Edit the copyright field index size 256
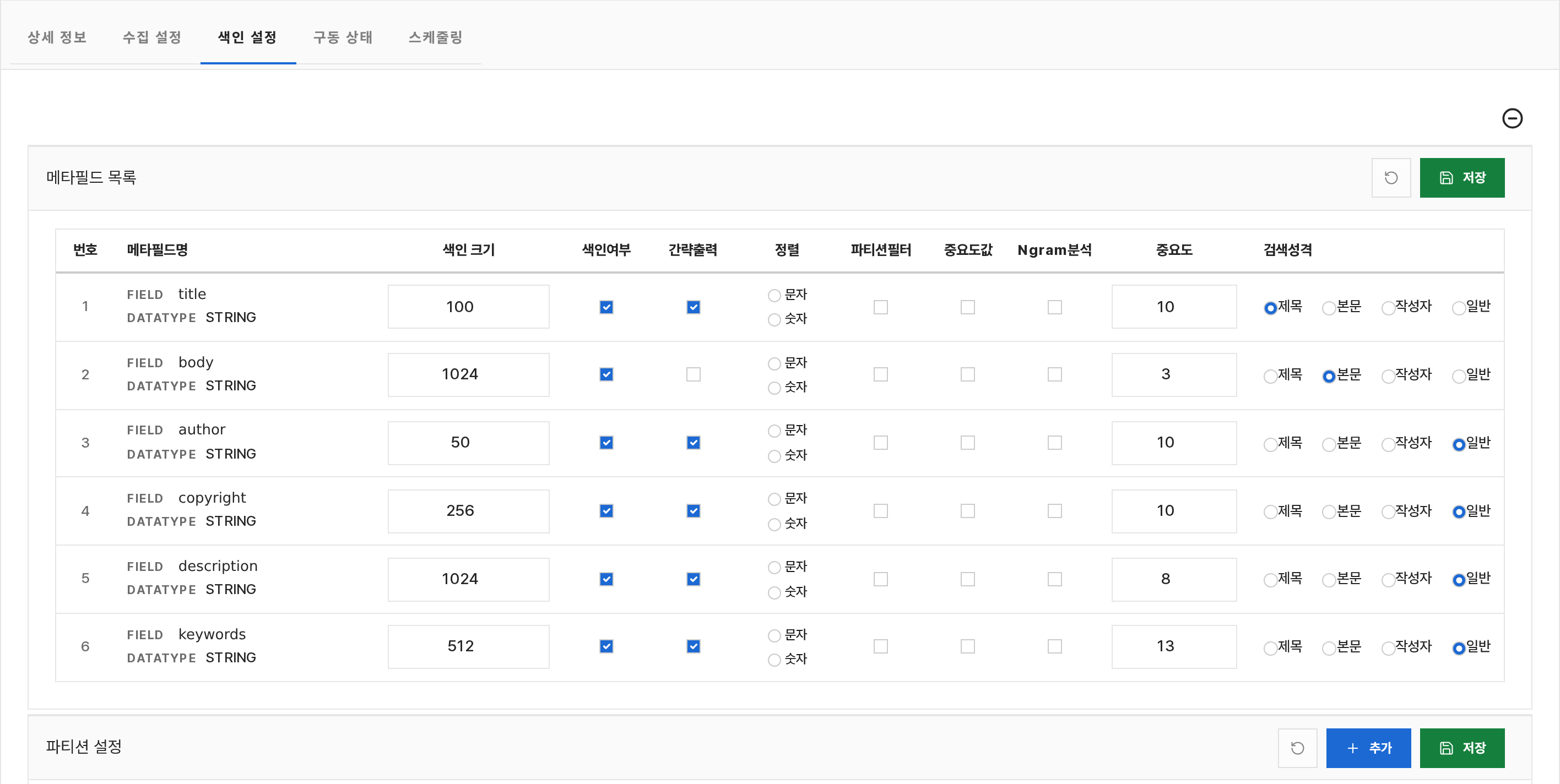Image resolution: width=1560 pixels, height=784 pixels. point(468,511)
